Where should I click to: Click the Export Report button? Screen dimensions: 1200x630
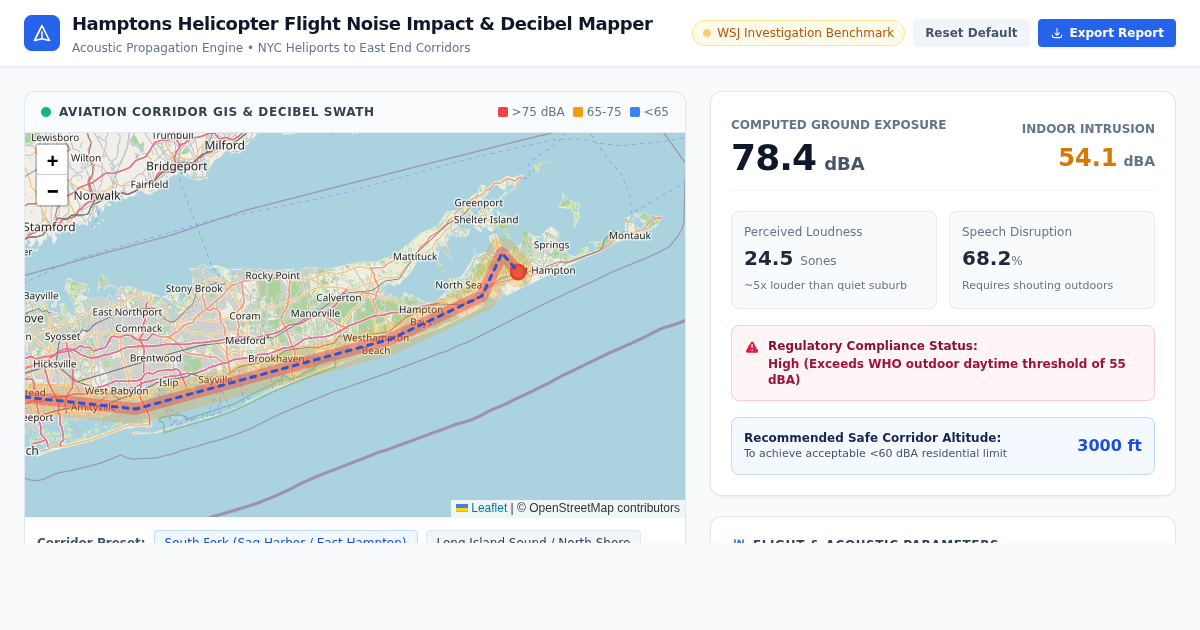pyautogui.click(x=1107, y=33)
